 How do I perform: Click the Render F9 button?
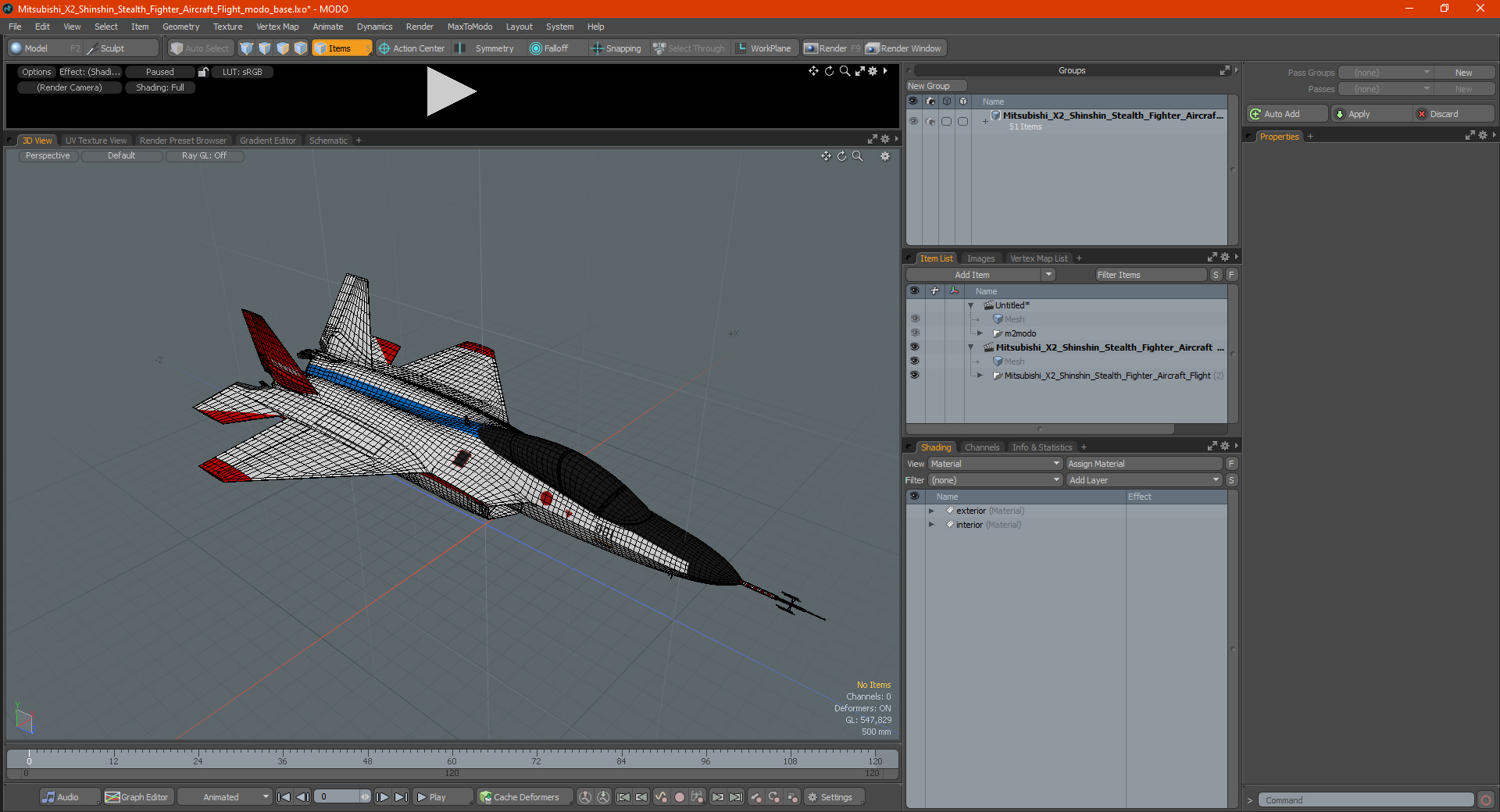coord(832,48)
